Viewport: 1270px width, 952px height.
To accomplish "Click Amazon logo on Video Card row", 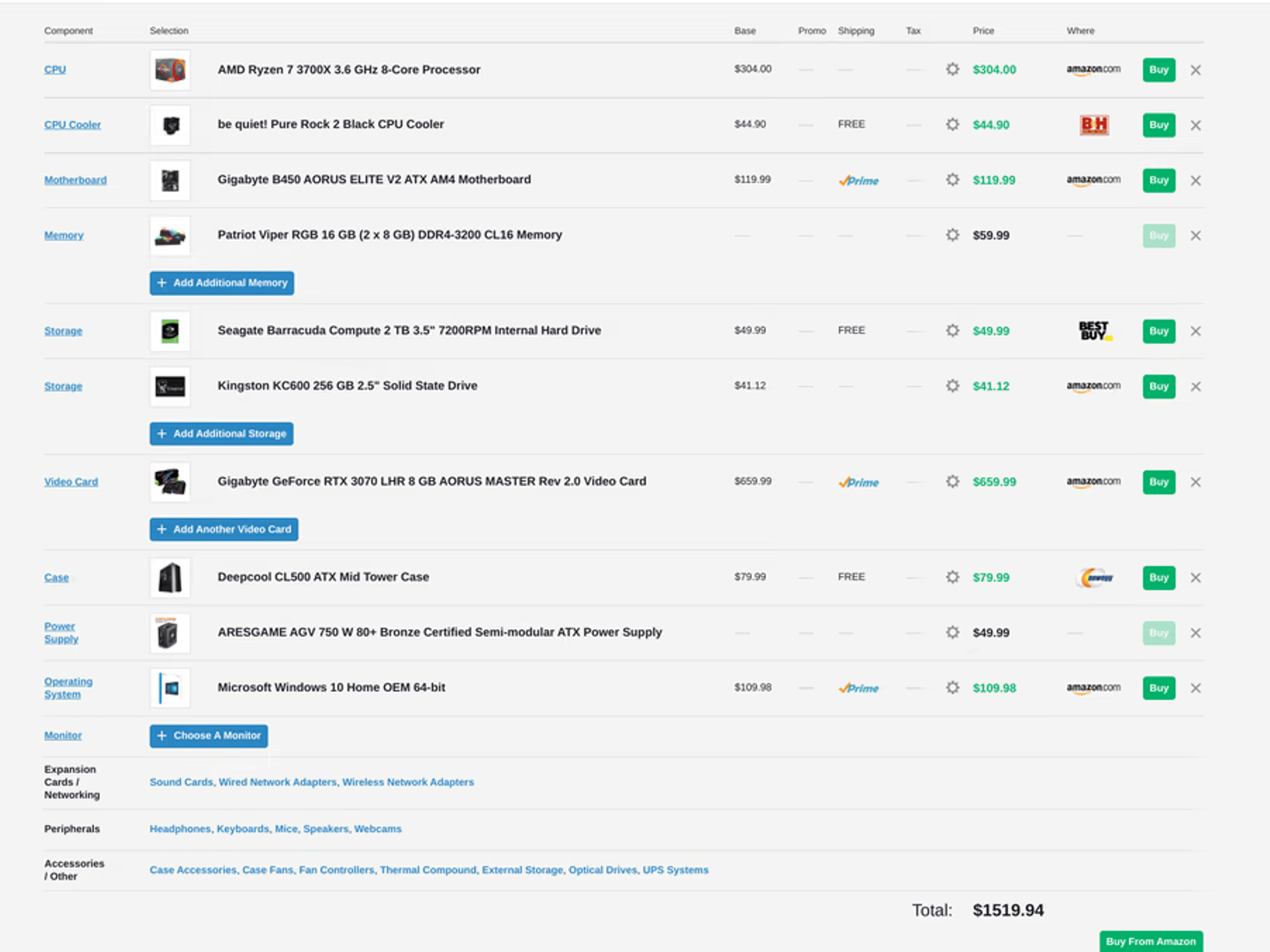I will [1093, 482].
